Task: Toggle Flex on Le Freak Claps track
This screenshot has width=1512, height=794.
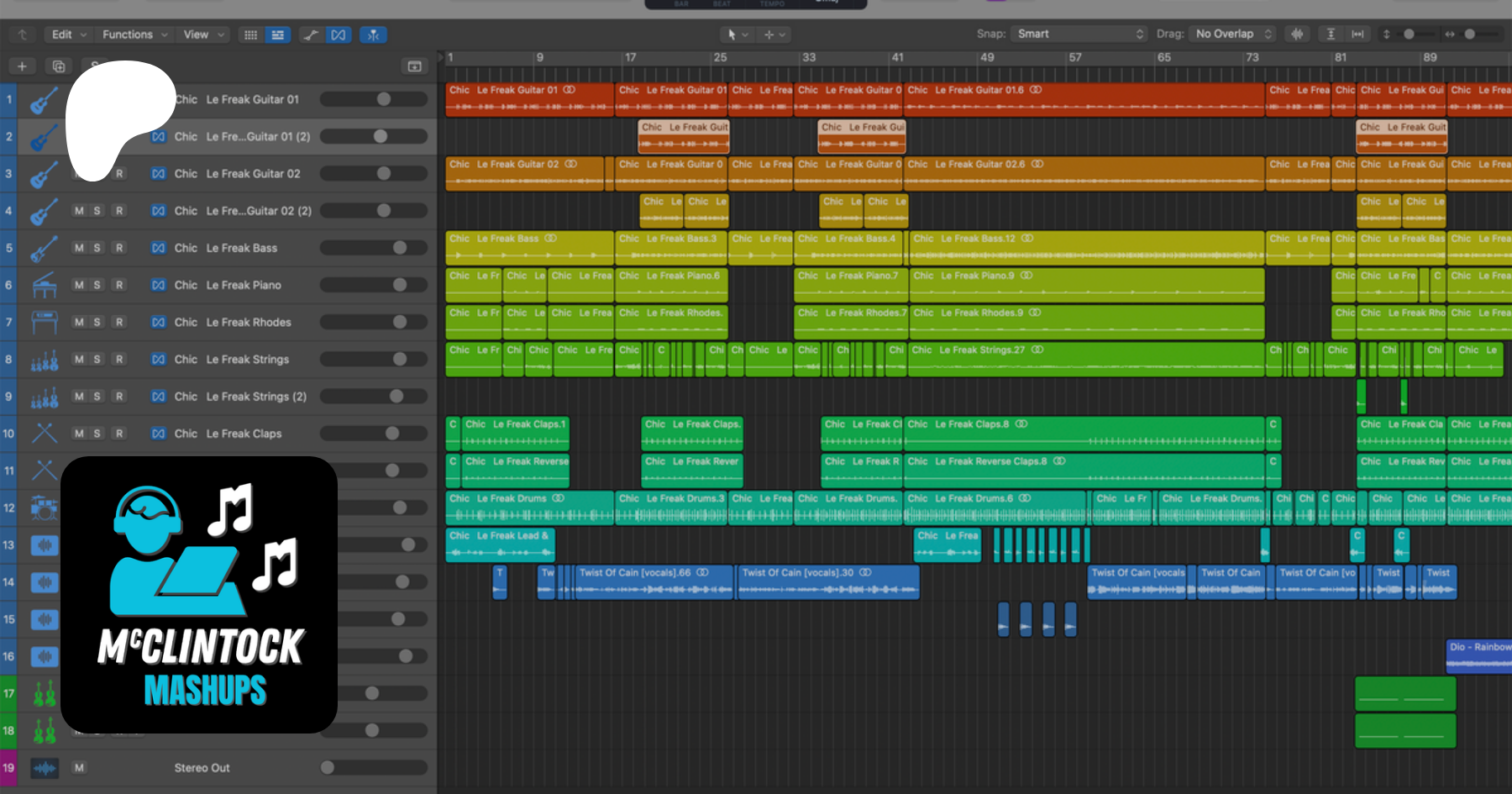Action: pyautogui.click(x=158, y=434)
